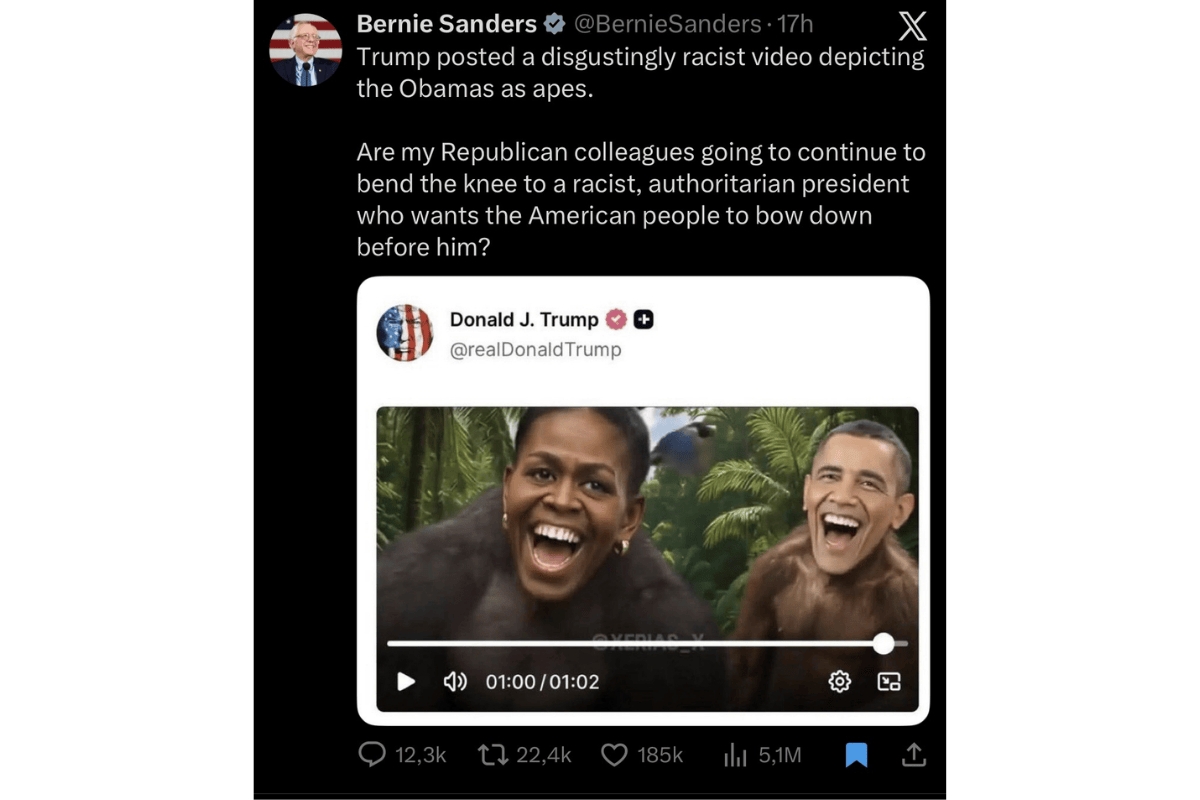Mute the video volume
Image resolution: width=1200 pixels, height=800 pixels.
pos(455,682)
